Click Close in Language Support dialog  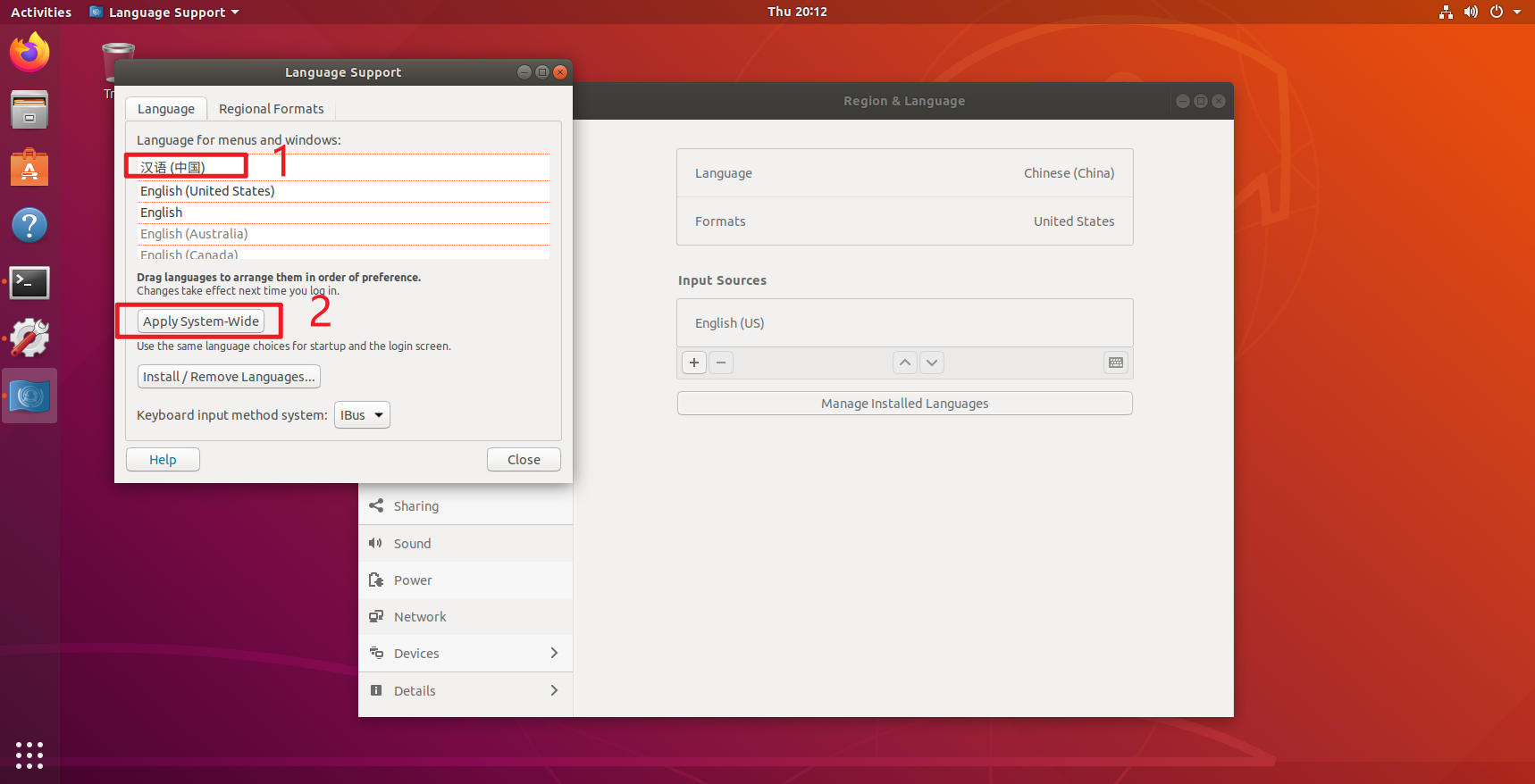[x=524, y=460]
